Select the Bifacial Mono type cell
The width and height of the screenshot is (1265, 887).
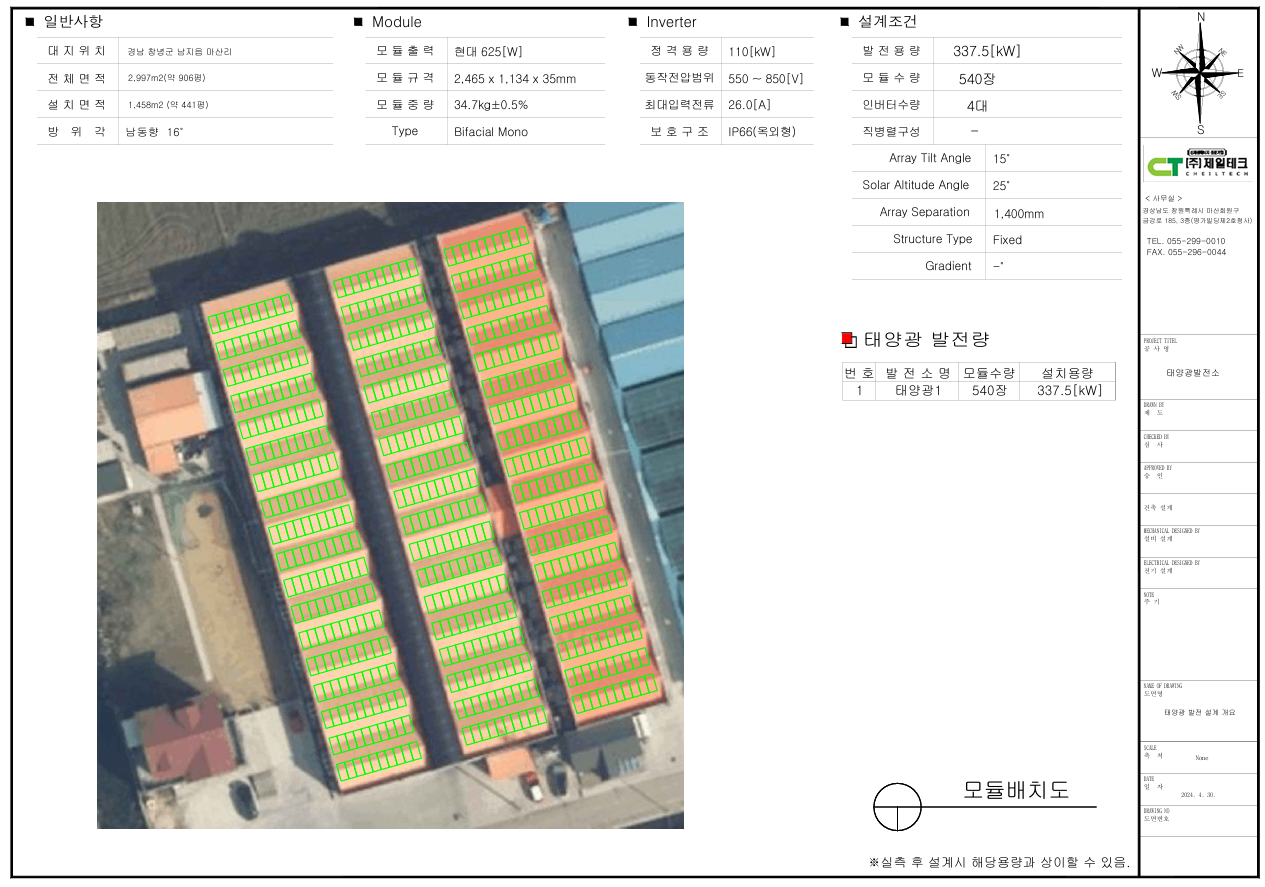[x=490, y=132]
